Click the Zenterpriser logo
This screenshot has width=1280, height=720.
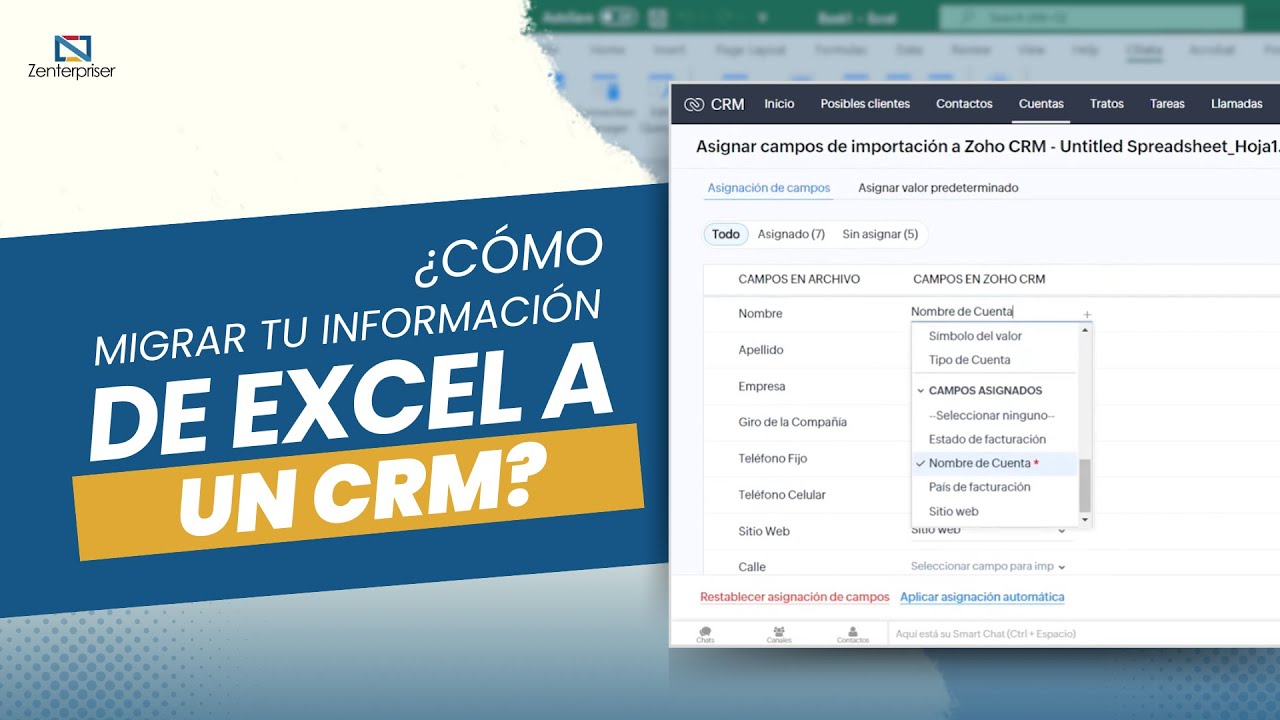71,57
